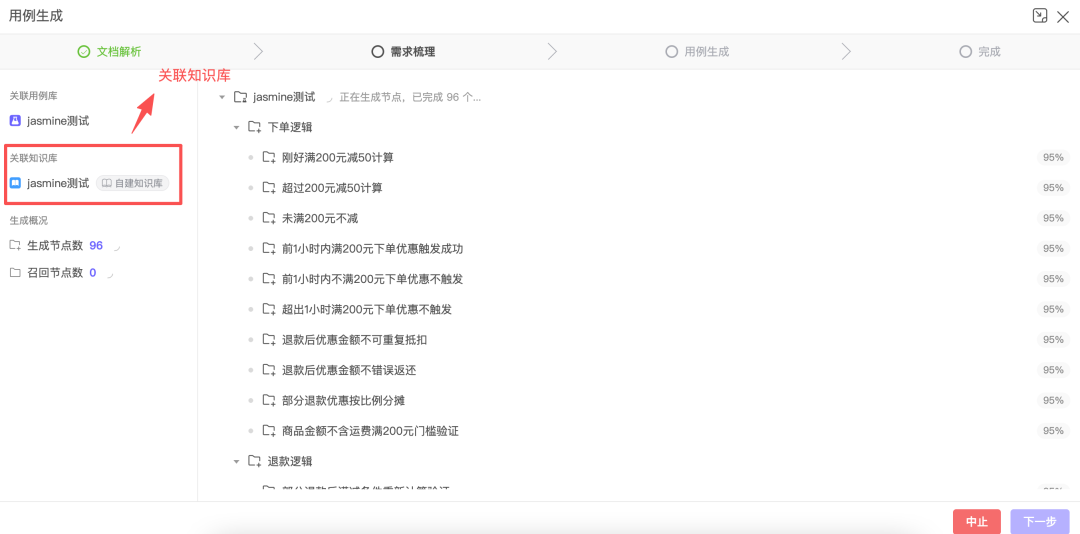Collapse the 退款逻辑 node
Image resolution: width=1080 pixels, height=534 pixels.
pos(236,461)
